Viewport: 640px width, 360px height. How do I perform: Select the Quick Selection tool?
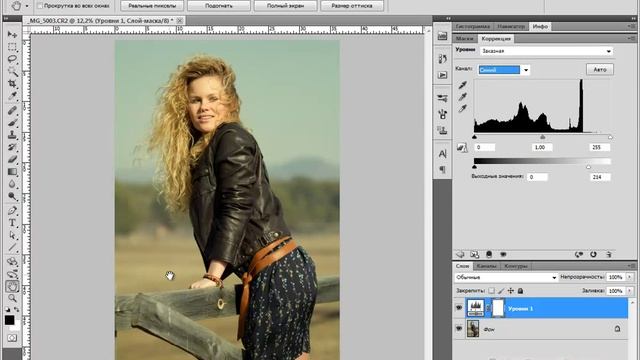click(x=12, y=71)
